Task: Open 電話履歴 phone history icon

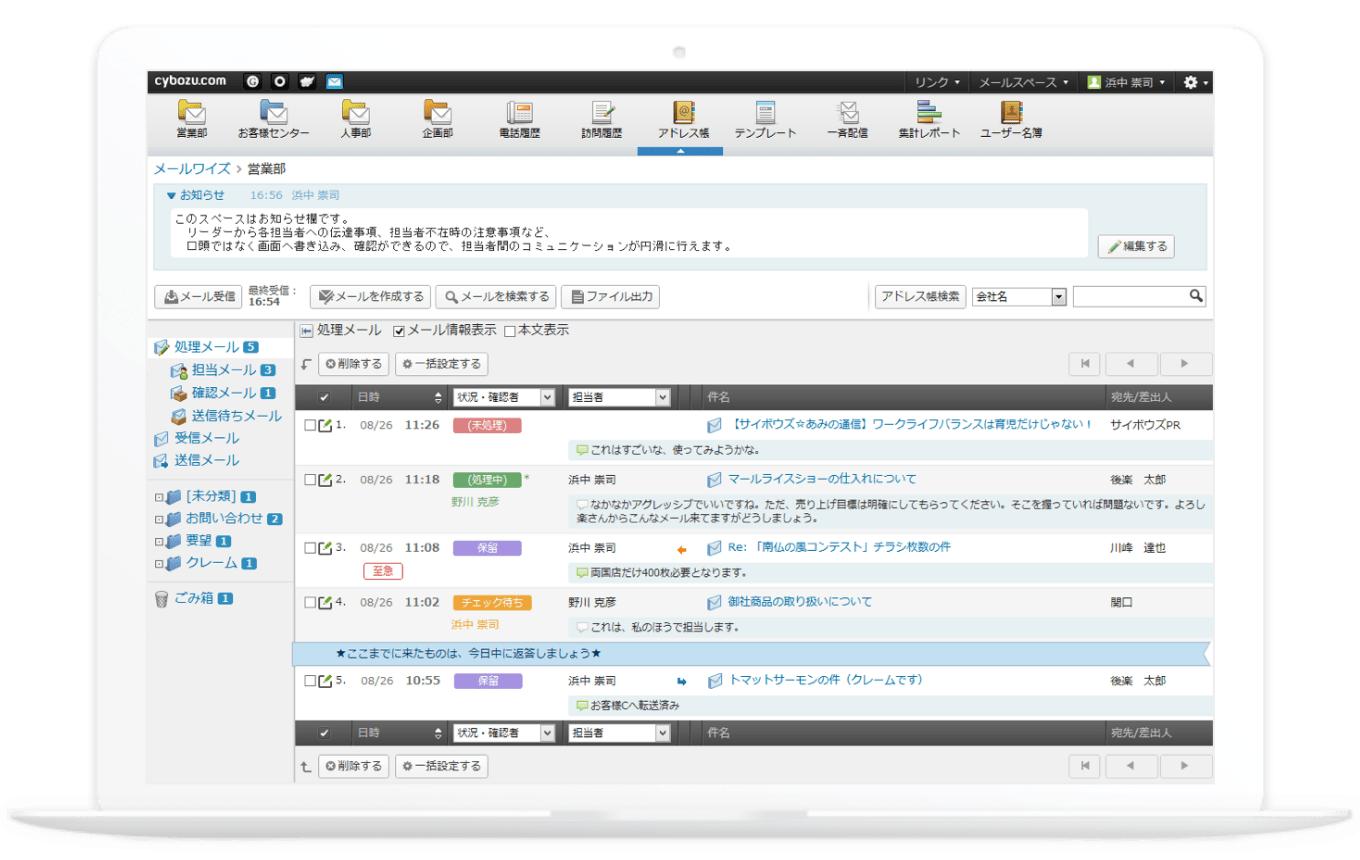Action: click(x=519, y=112)
